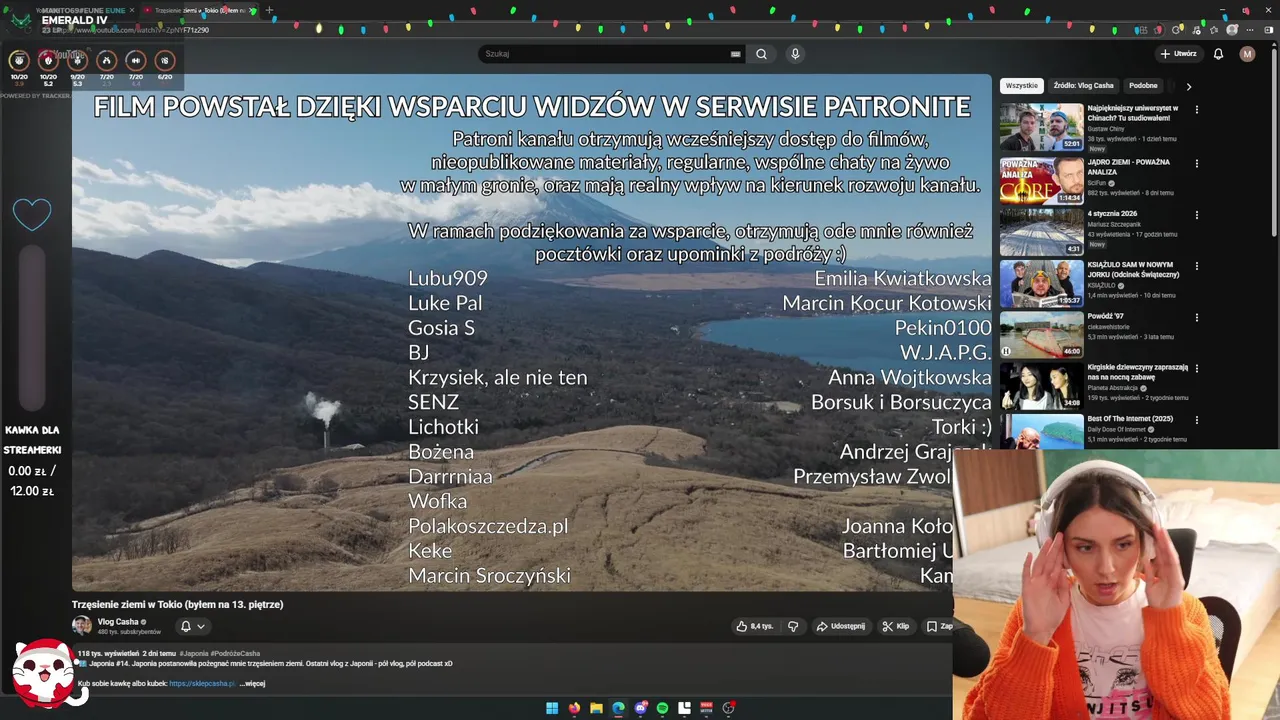The height and width of the screenshot is (720, 1280).
Task: Open YouTube notifications bell
Action: 1218,54
